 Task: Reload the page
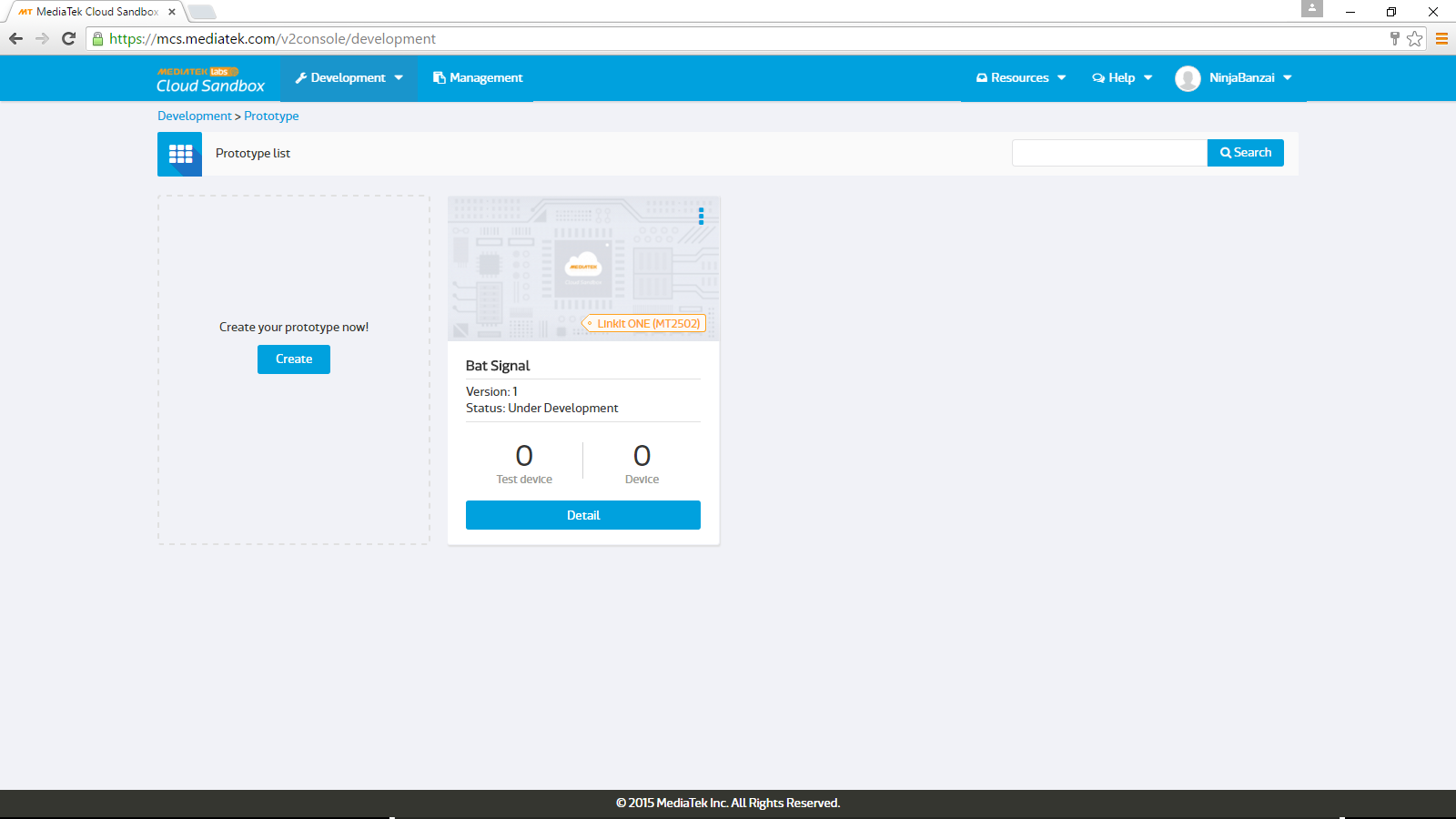tap(68, 38)
